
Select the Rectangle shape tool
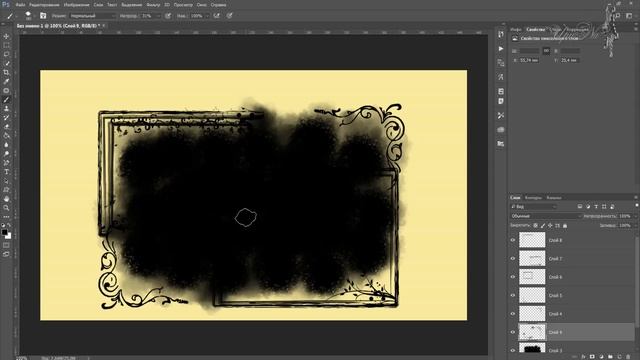(6, 190)
